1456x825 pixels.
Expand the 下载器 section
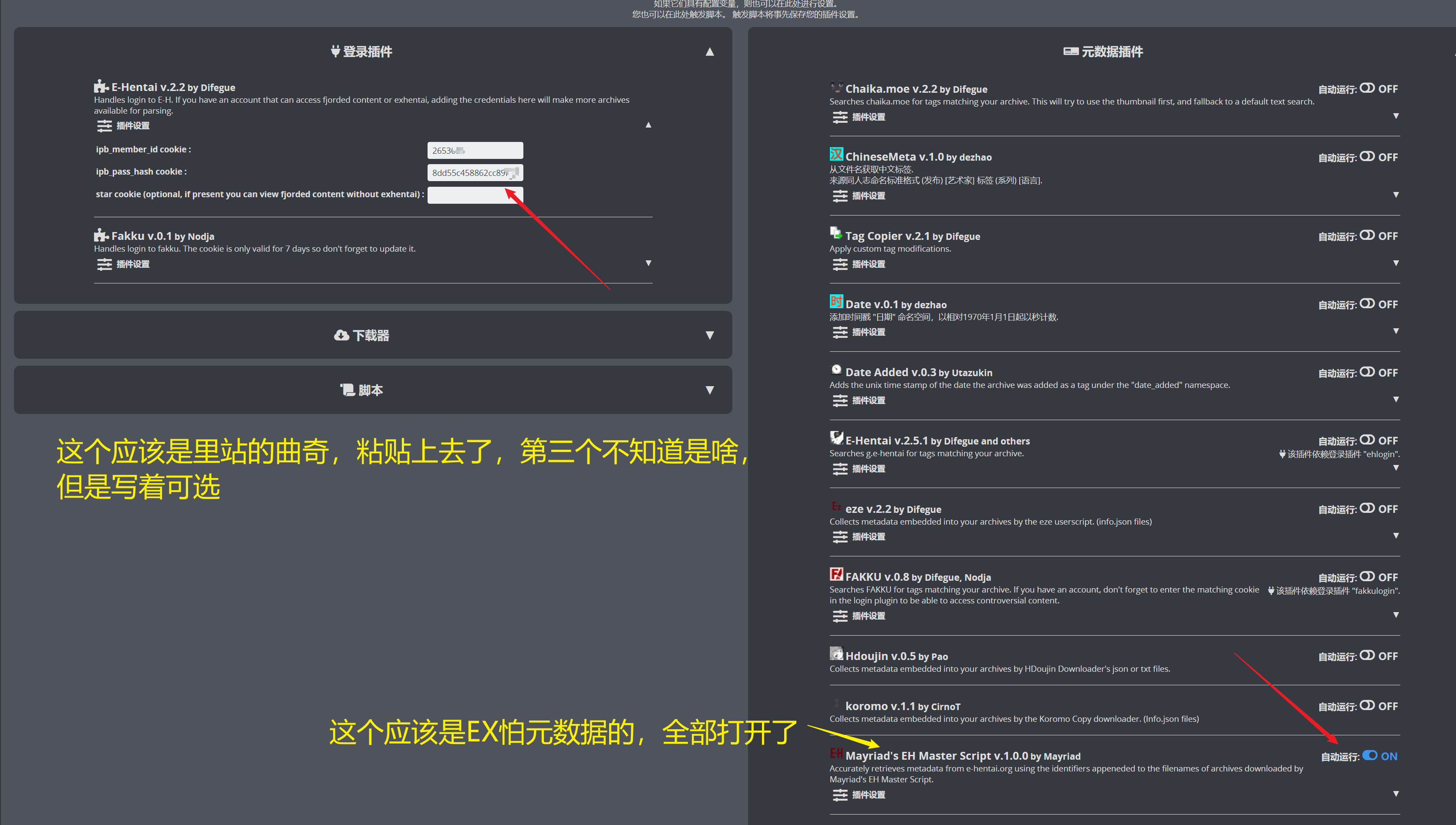coord(710,335)
